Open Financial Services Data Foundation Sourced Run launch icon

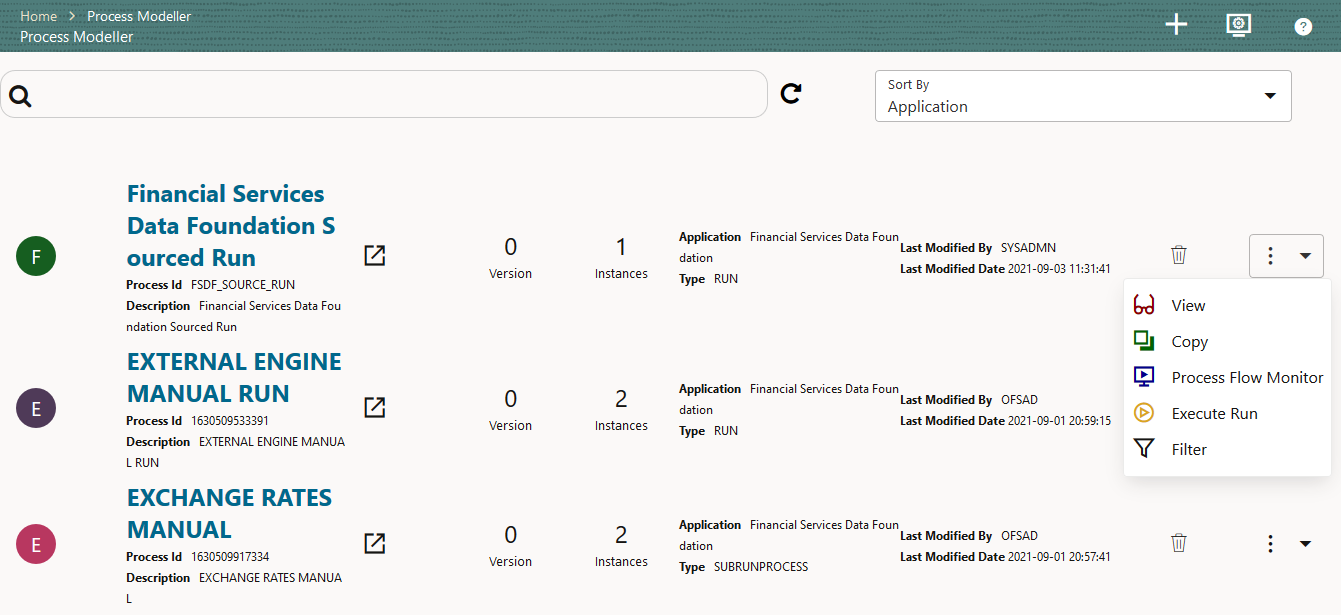(374, 256)
